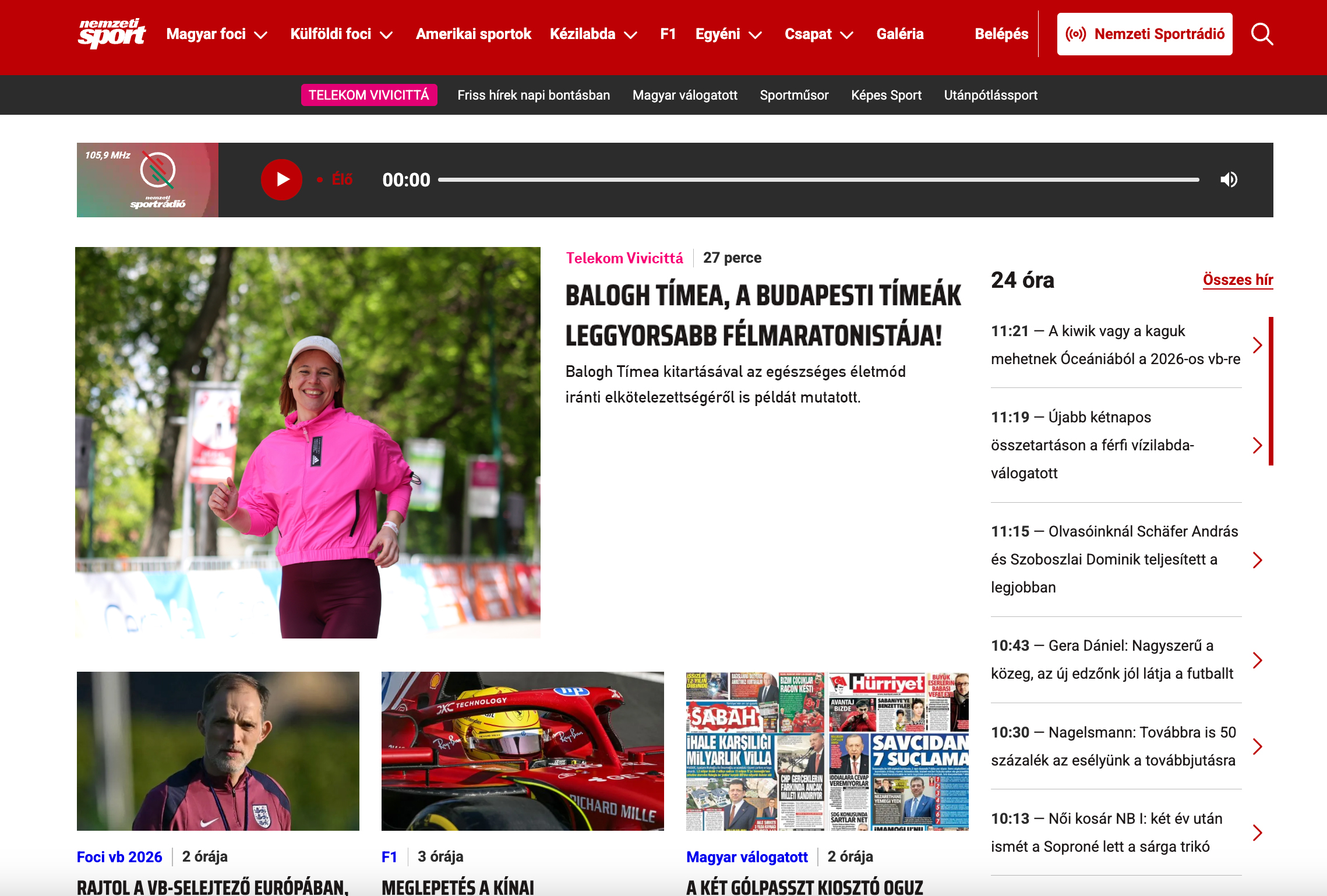Click the Nemzeti Sportrádió button
The height and width of the screenshot is (896, 1327).
pos(1144,34)
